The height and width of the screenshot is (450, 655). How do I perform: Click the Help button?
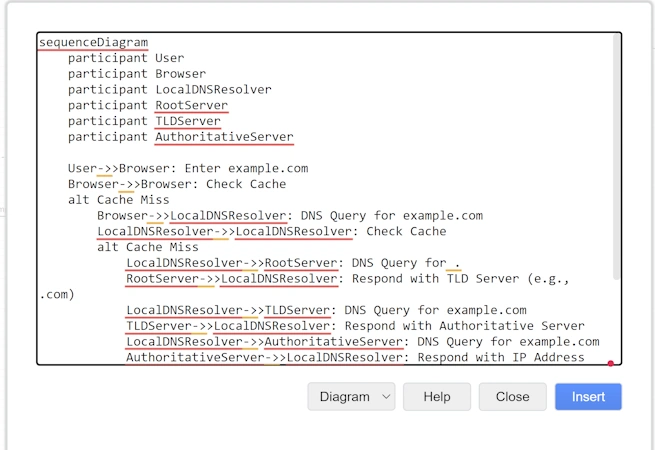(437, 396)
